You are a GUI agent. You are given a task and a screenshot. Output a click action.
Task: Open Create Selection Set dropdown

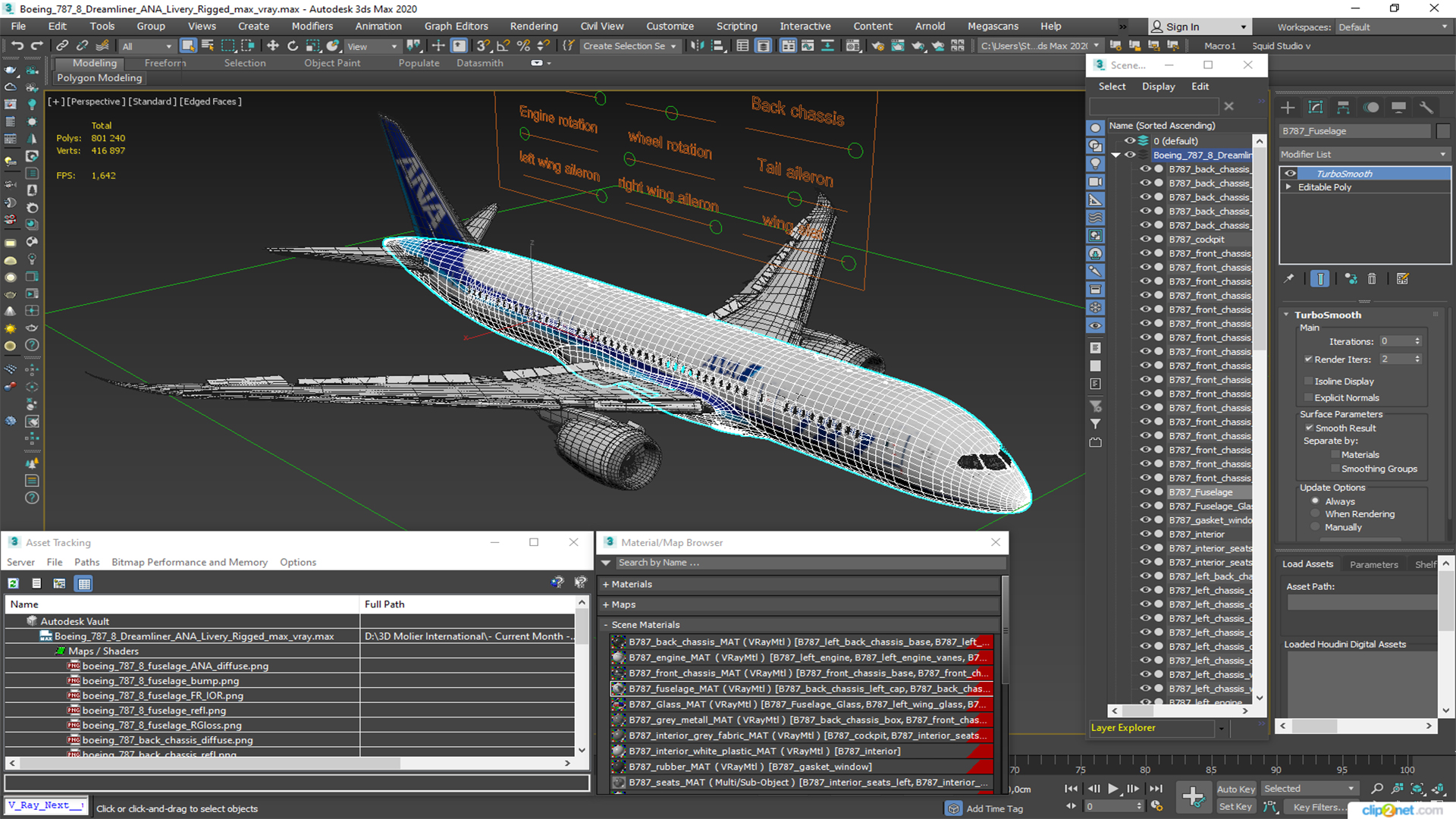(x=629, y=46)
